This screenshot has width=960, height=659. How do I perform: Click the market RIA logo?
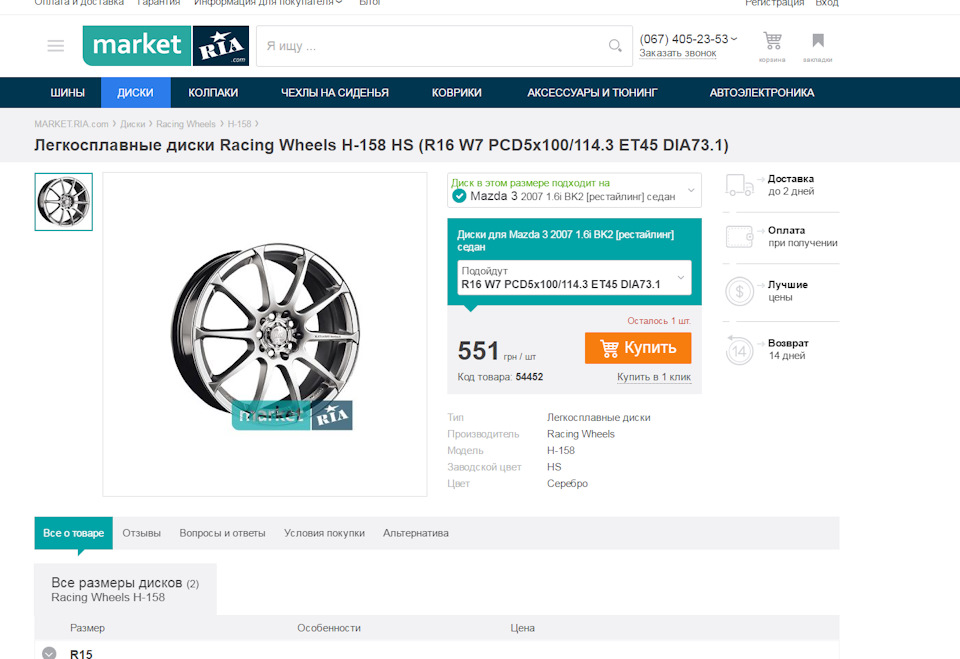[x=166, y=45]
